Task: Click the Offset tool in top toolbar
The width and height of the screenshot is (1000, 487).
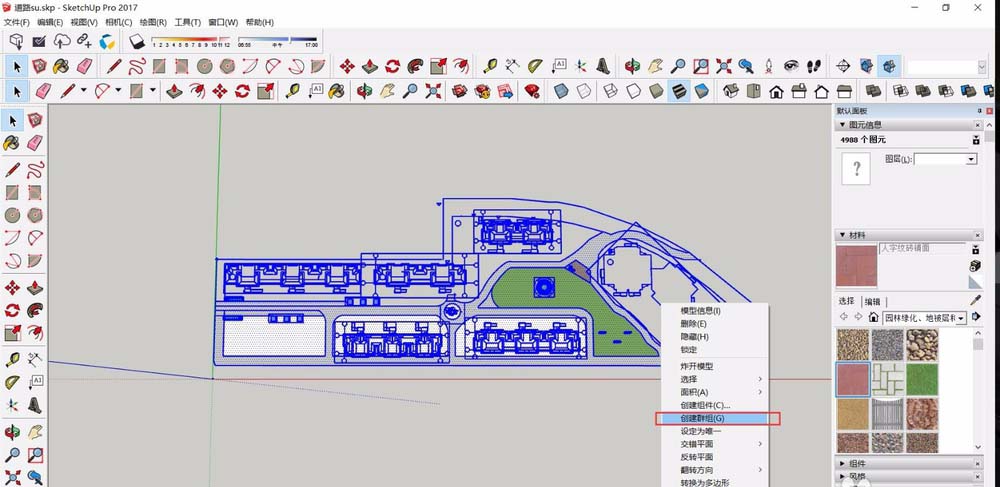Action: (461, 66)
